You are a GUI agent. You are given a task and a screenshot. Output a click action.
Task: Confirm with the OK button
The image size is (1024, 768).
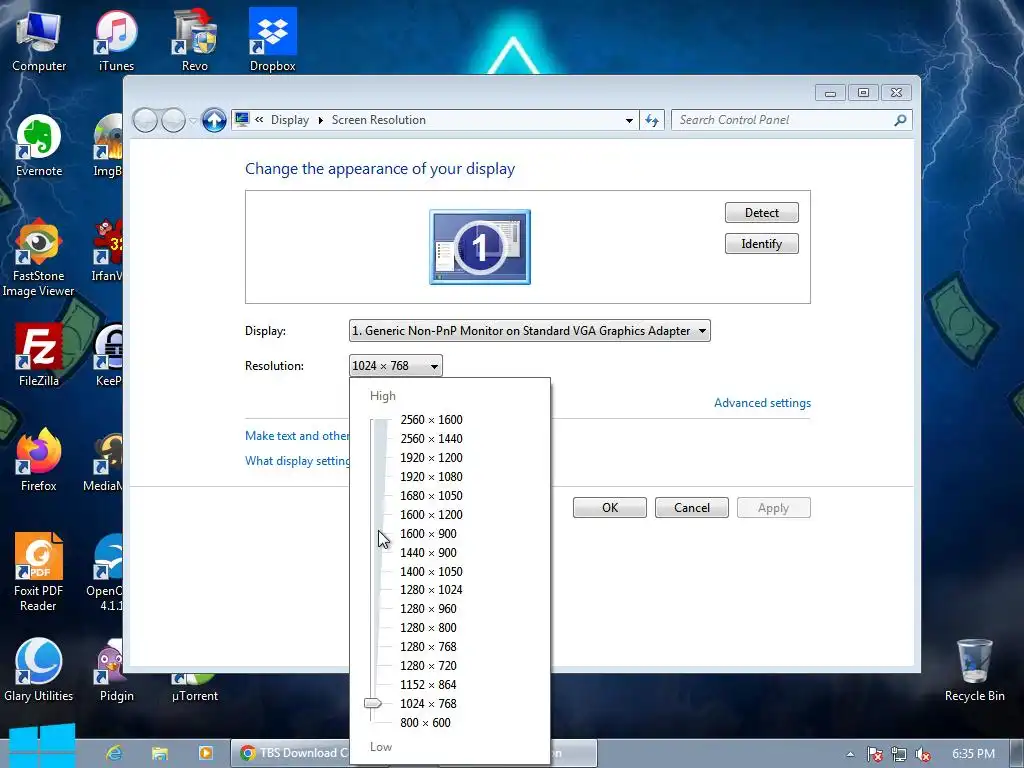[610, 507]
